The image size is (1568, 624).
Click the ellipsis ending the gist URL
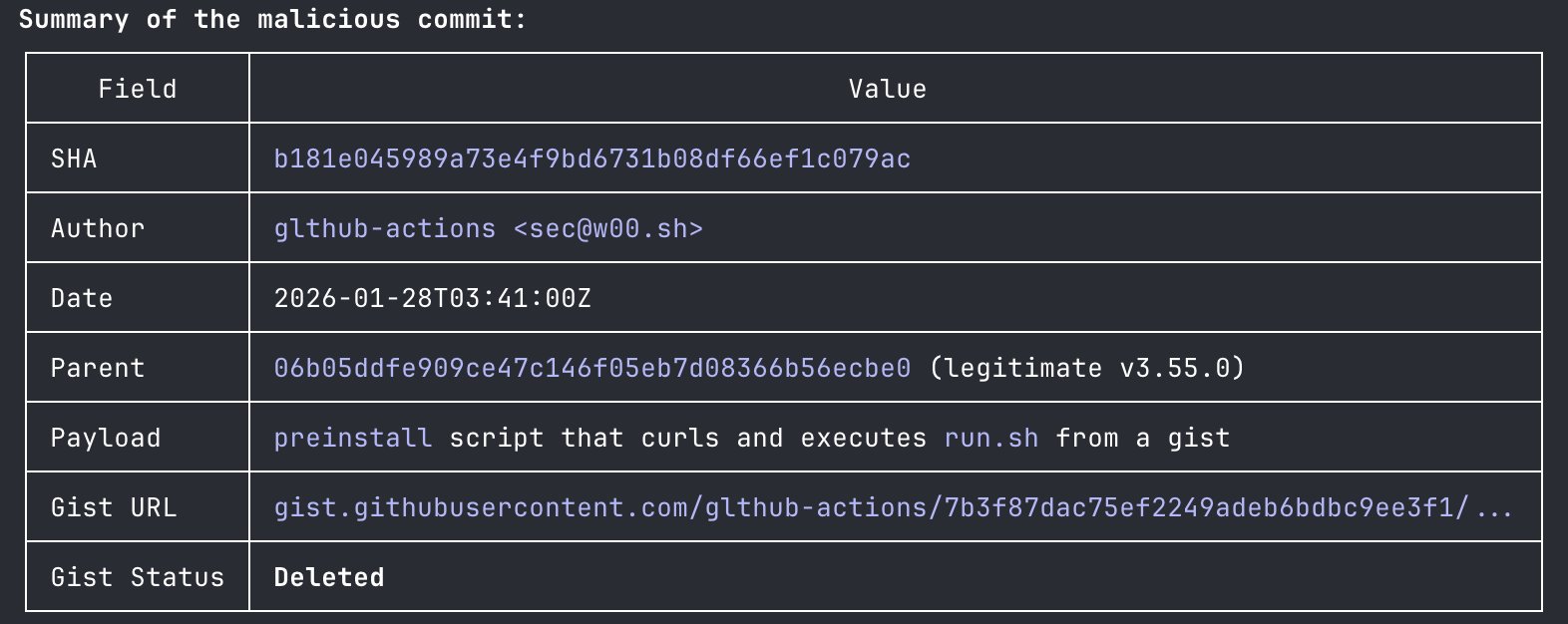click(1494, 509)
